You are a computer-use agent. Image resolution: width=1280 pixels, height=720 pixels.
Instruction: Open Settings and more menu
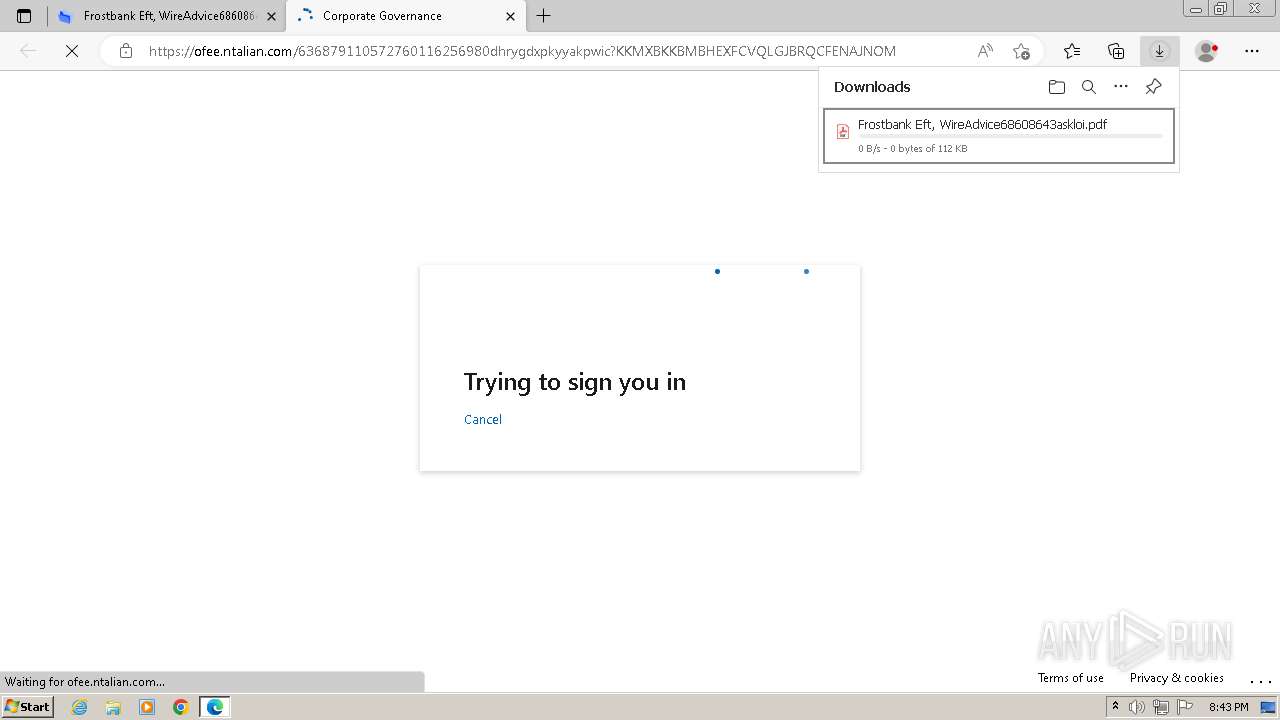(1252, 51)
